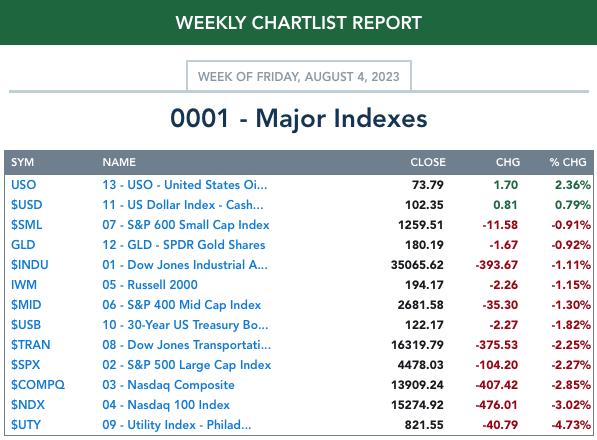Open the $NDX symbol link
597x440 pixels.
coord(28,405)
